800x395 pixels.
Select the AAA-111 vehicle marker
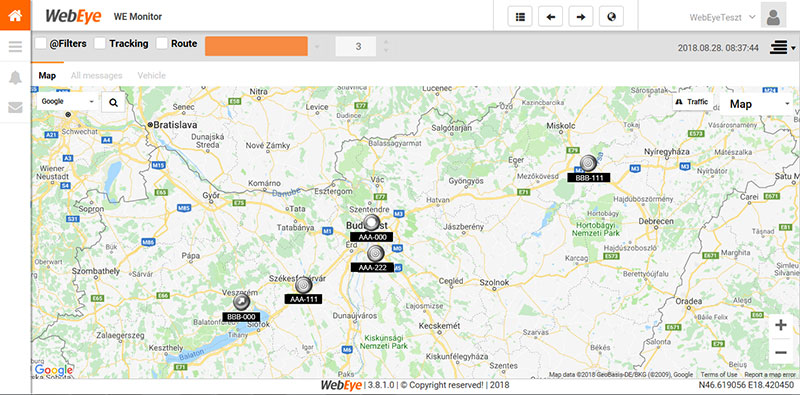tap(304, 285)
